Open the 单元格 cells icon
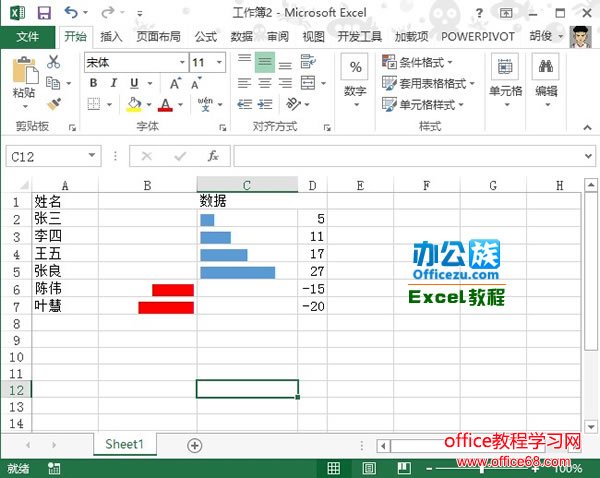This screenshot has width=600, height=478. click(x=505, y=67)
